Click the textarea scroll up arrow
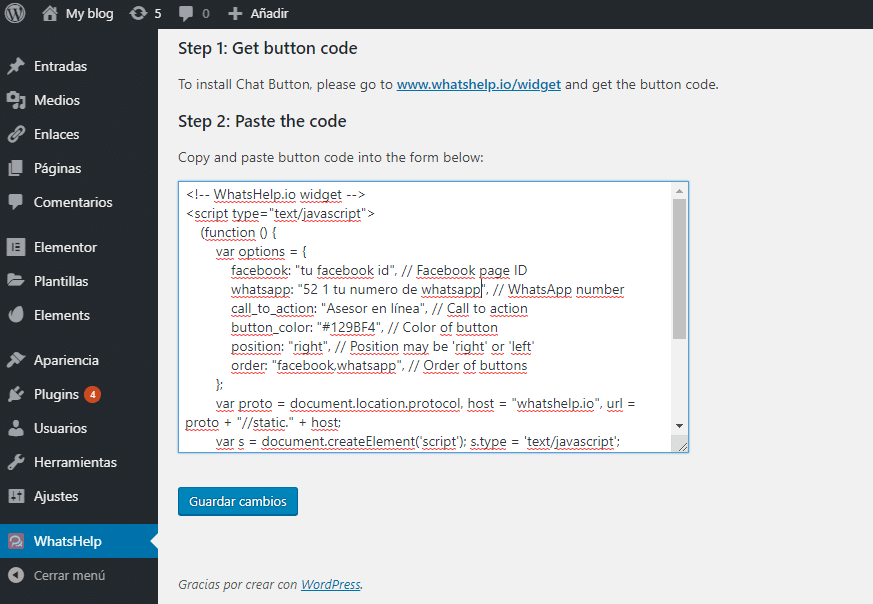The height and width of the screenshot is (604, 873). (679, 191)
